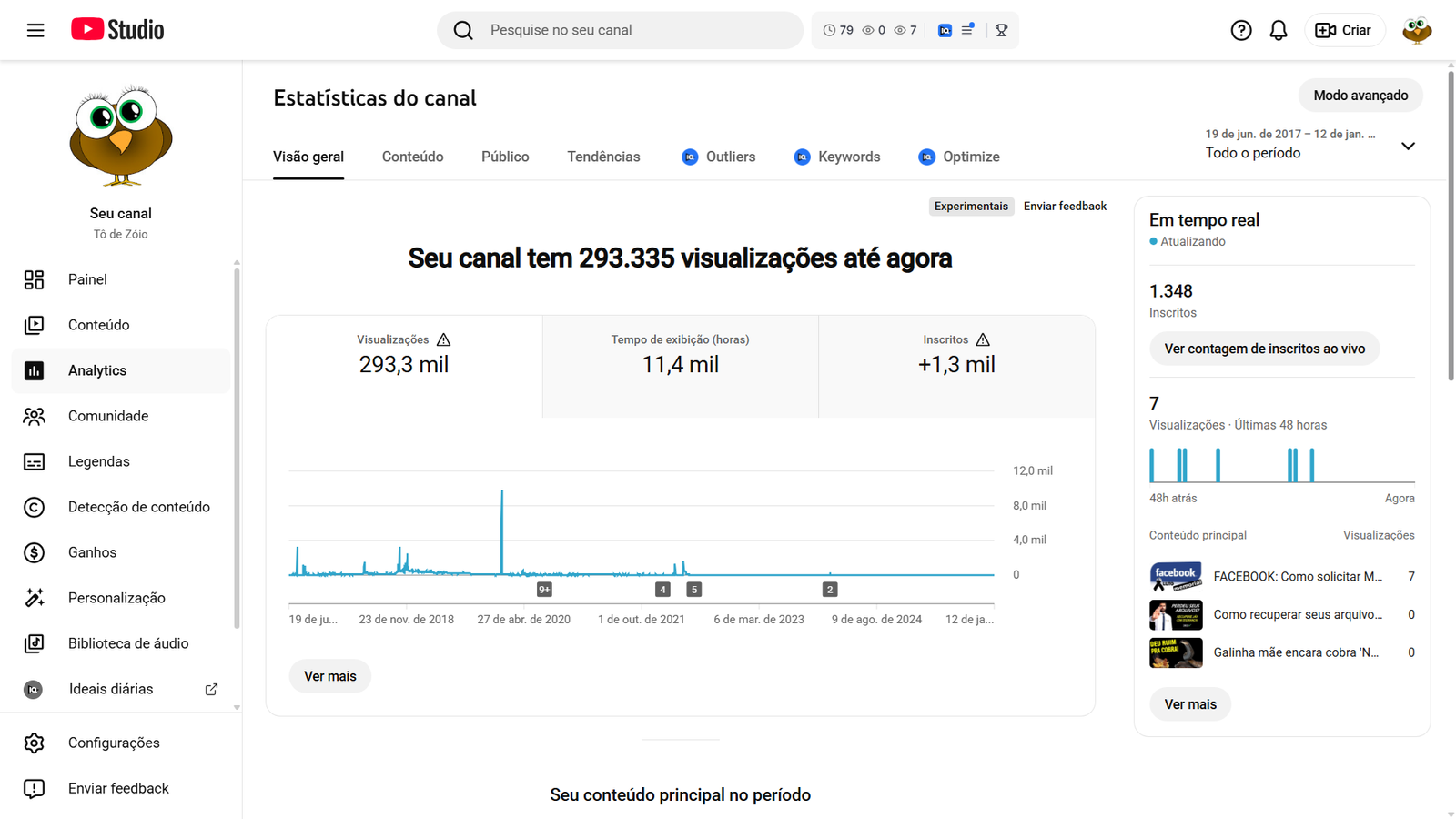Open Ideais diárias external link

click(211, 689)
